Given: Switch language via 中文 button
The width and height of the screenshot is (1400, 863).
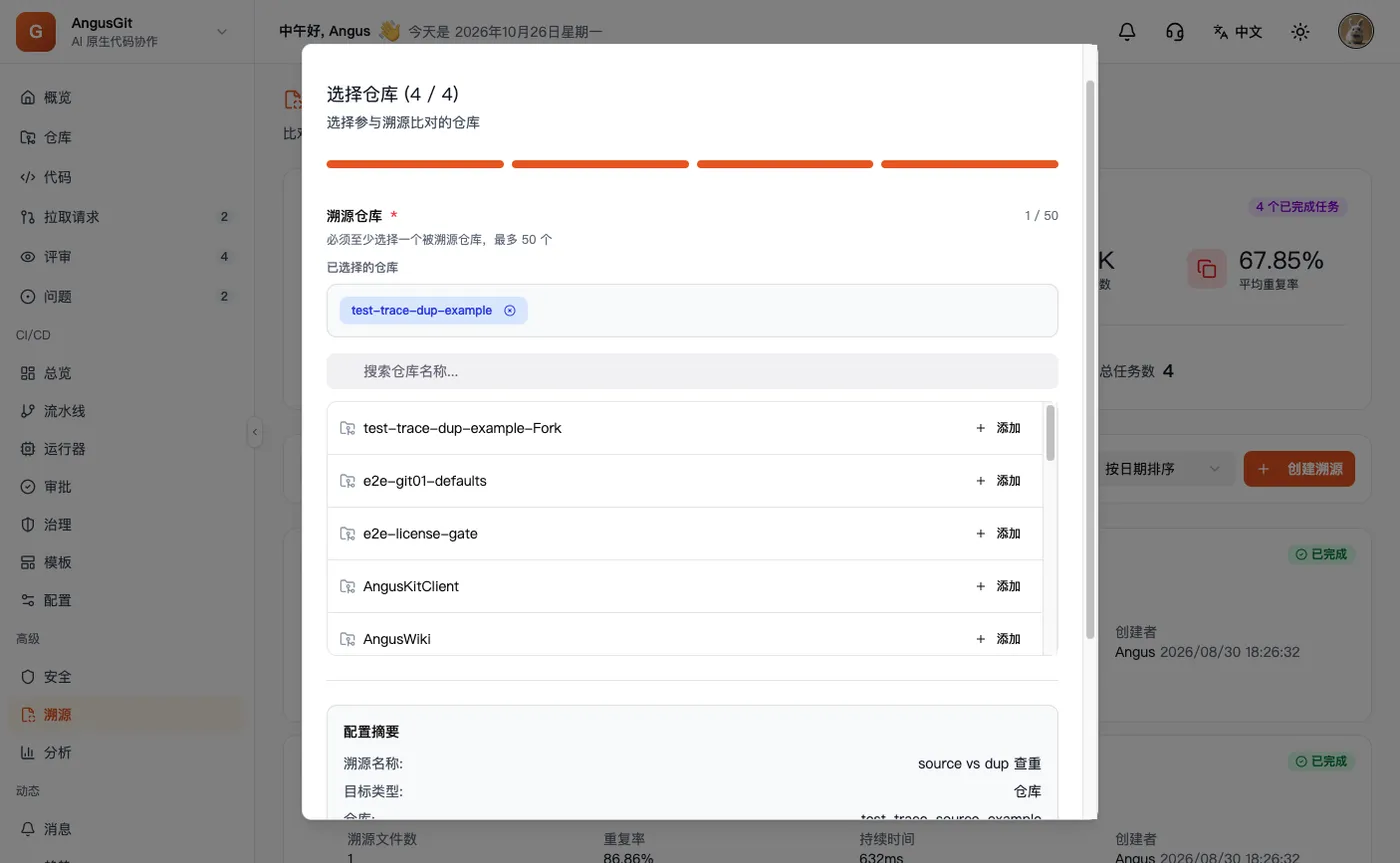Looking at the screenshot, I should point(1237,32).
